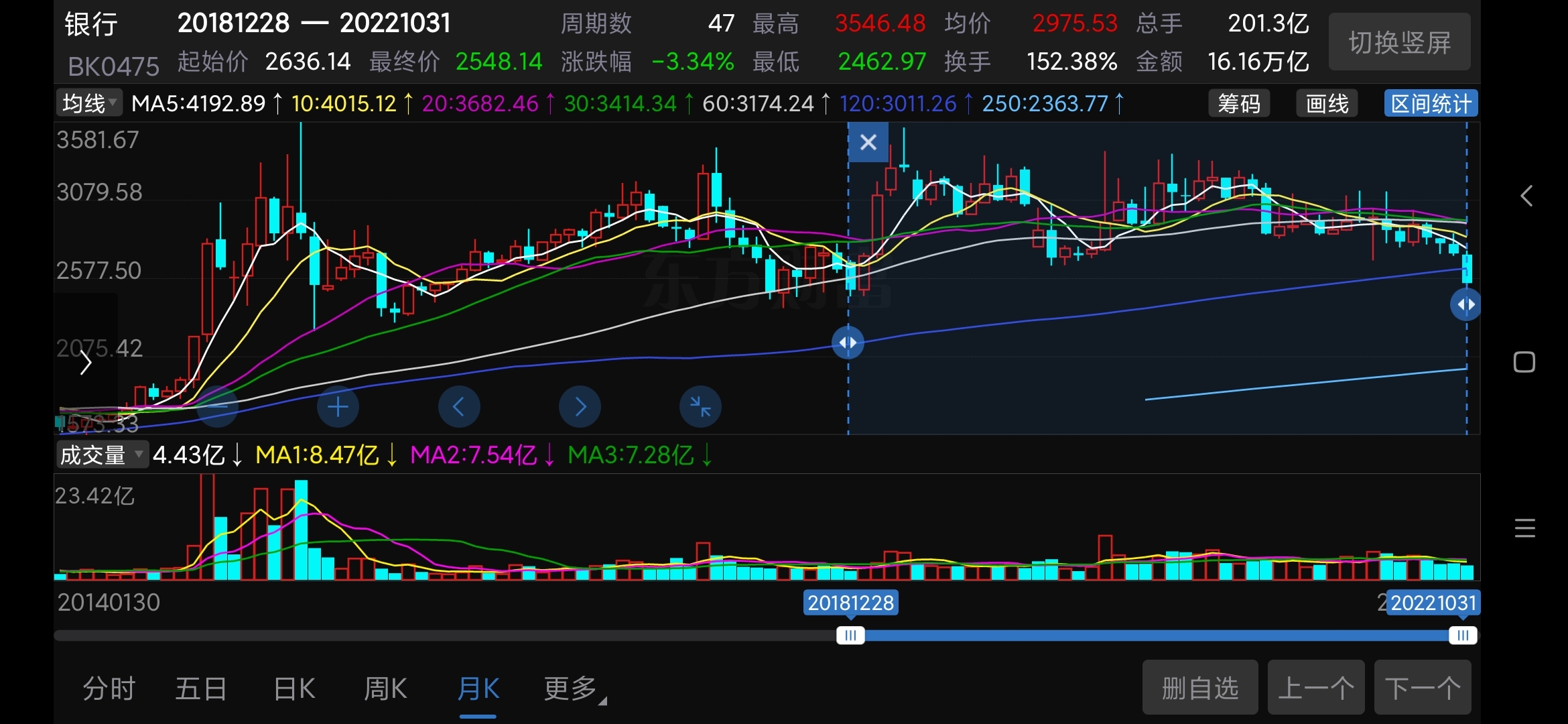
Task: Click the right interval drag handle on chart
Action: 1465,304
